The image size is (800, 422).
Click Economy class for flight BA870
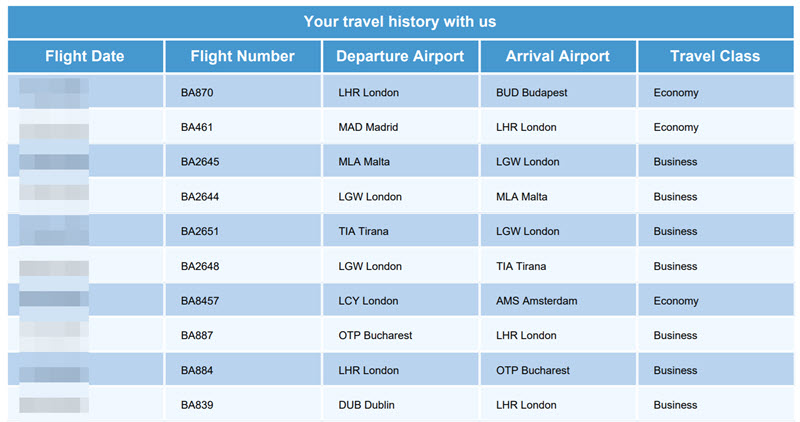coord(676,93)
